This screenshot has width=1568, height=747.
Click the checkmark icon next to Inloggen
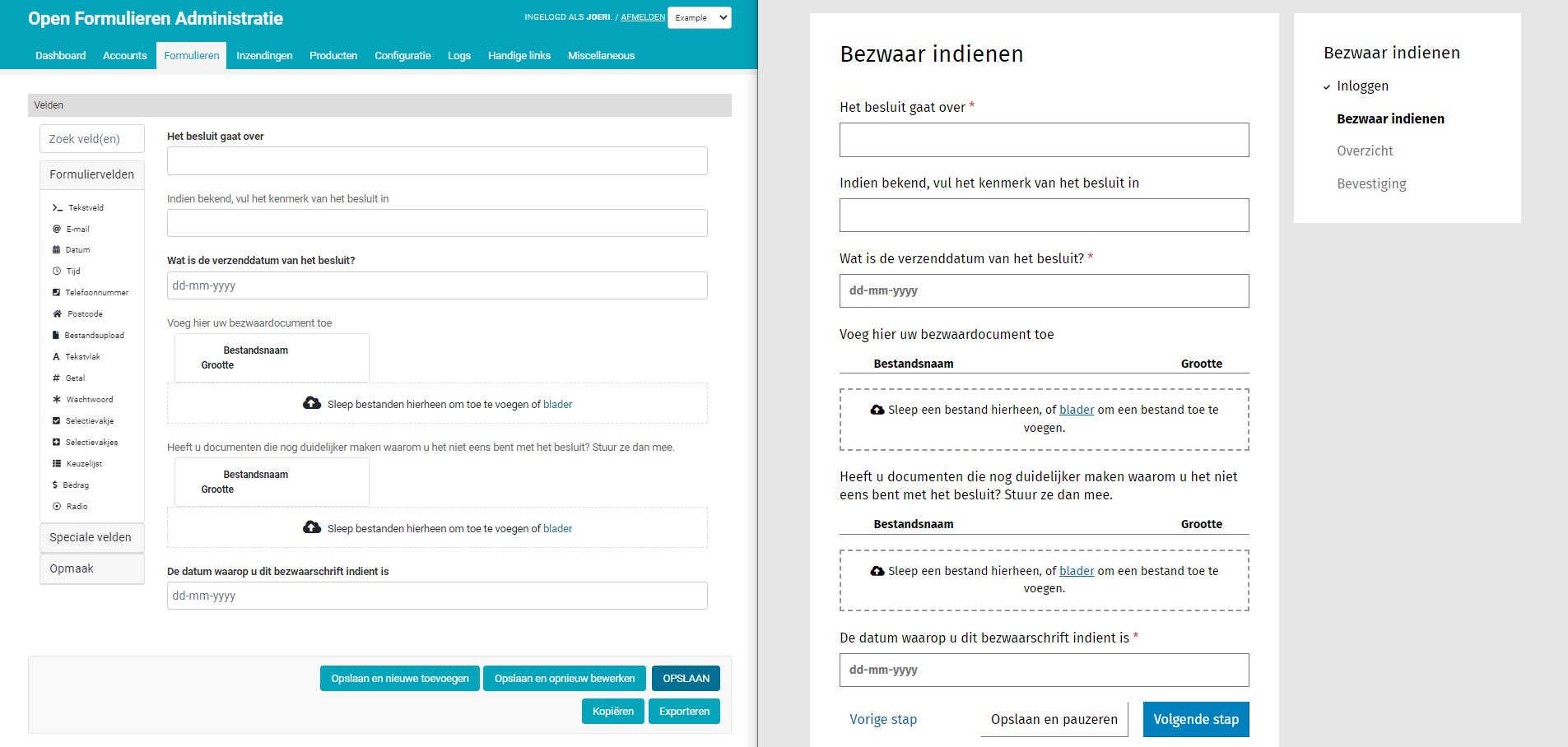click(1327, 87)
